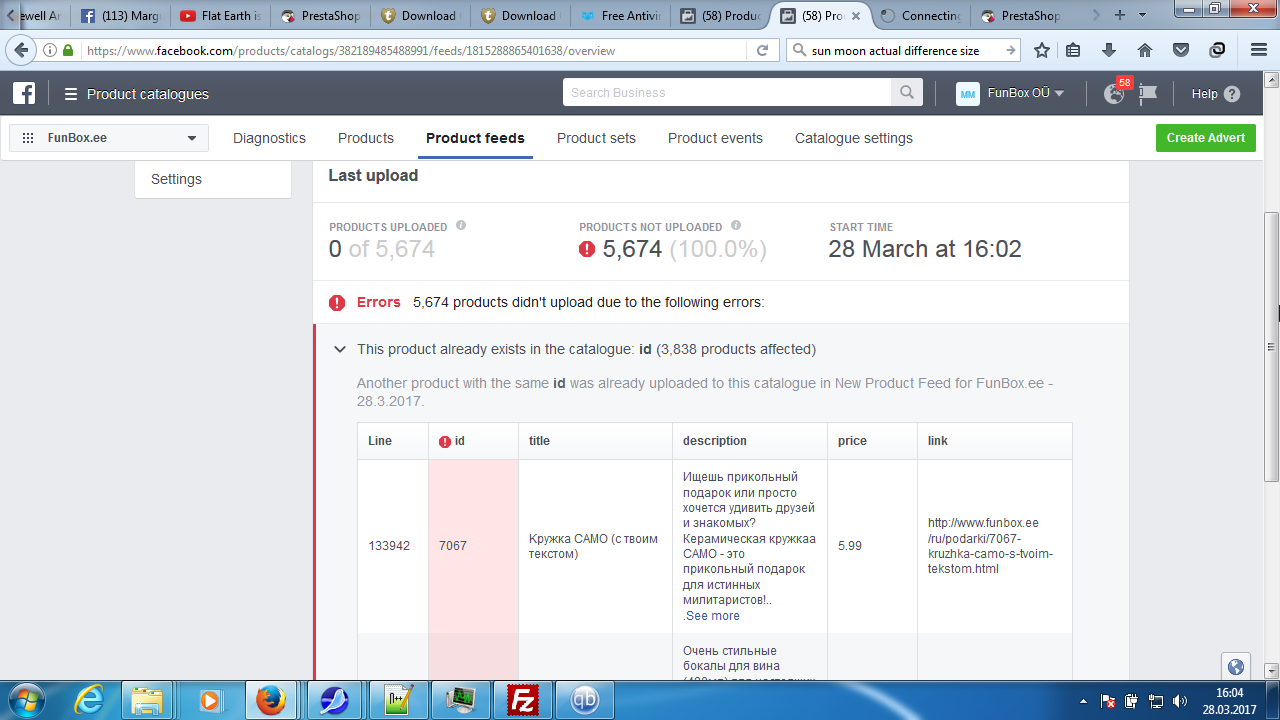This screenshot has width=1280, height=720.
Task: Click the globe button at page bottom-right
Action: click(x=1236, y=667)
